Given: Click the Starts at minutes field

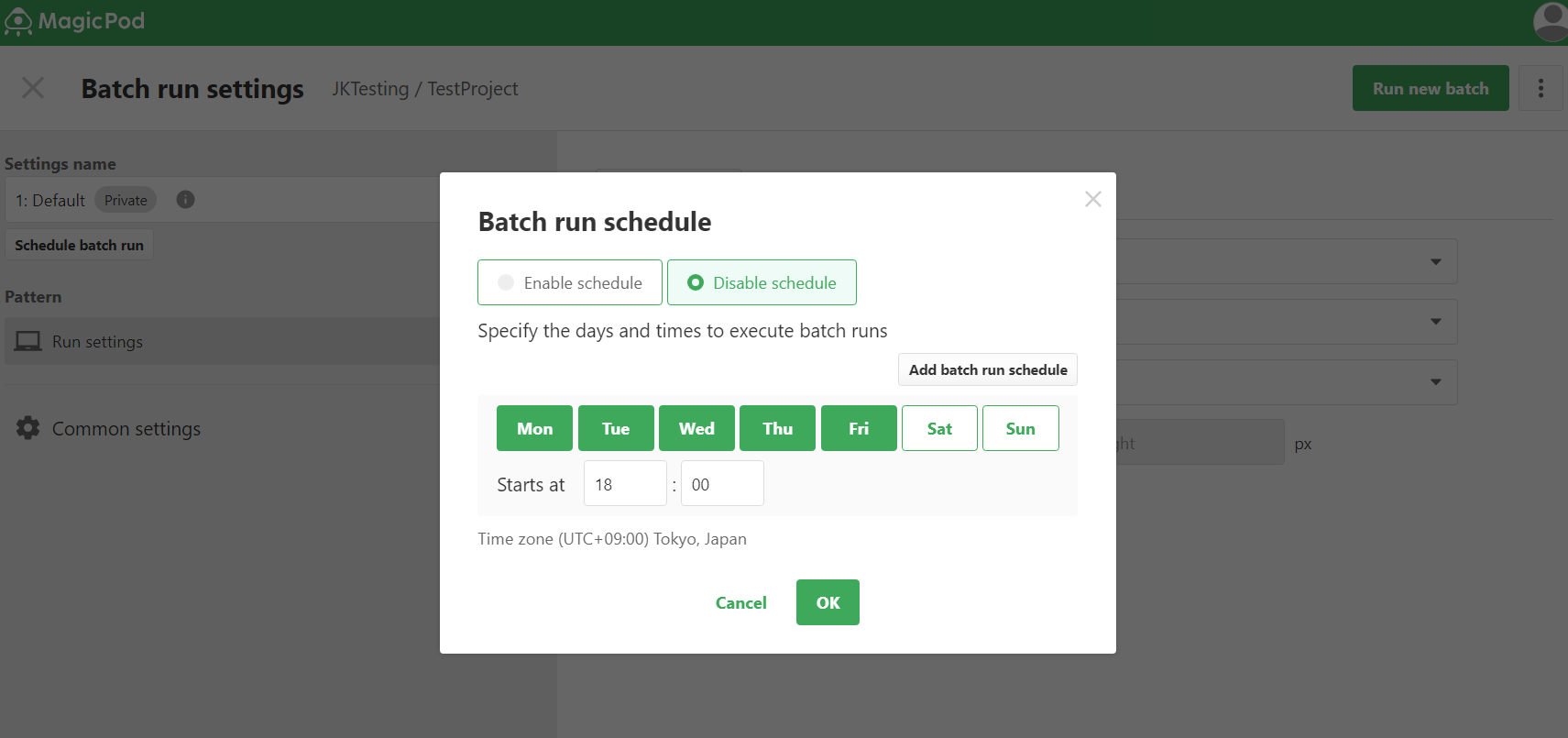Looking at the screenshot, I should [722, 483].
